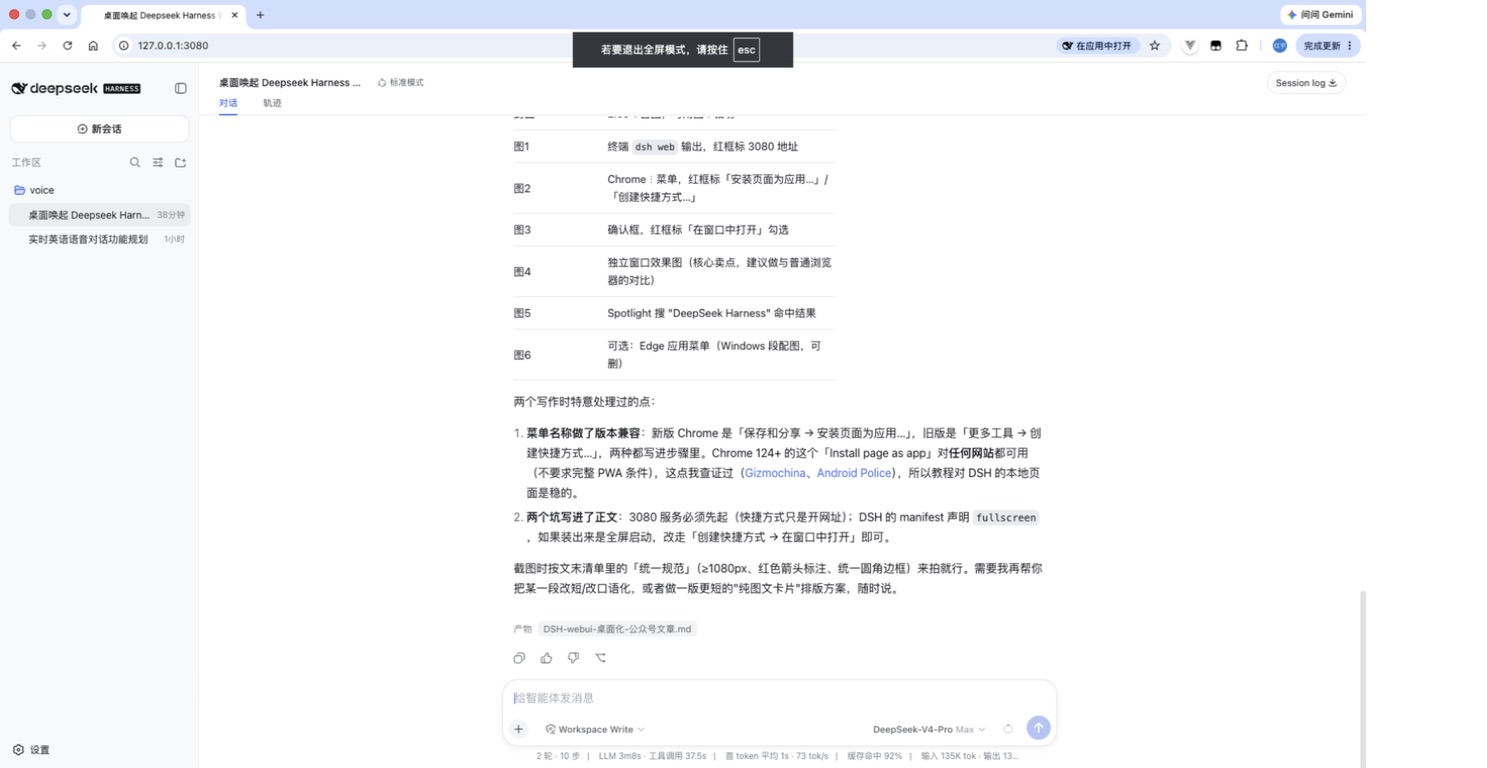1487x768 pixels.
Task: Toggle the 标准模式 mode indicator
Action: tap(401, 82)
